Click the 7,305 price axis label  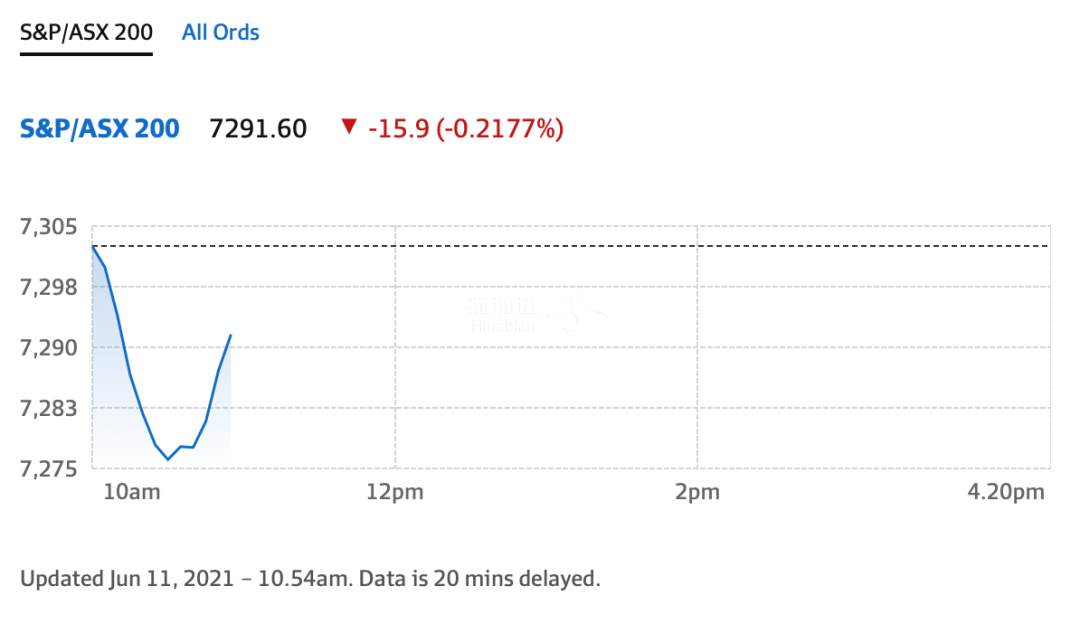pyautogui.click(x=48, y=227)
